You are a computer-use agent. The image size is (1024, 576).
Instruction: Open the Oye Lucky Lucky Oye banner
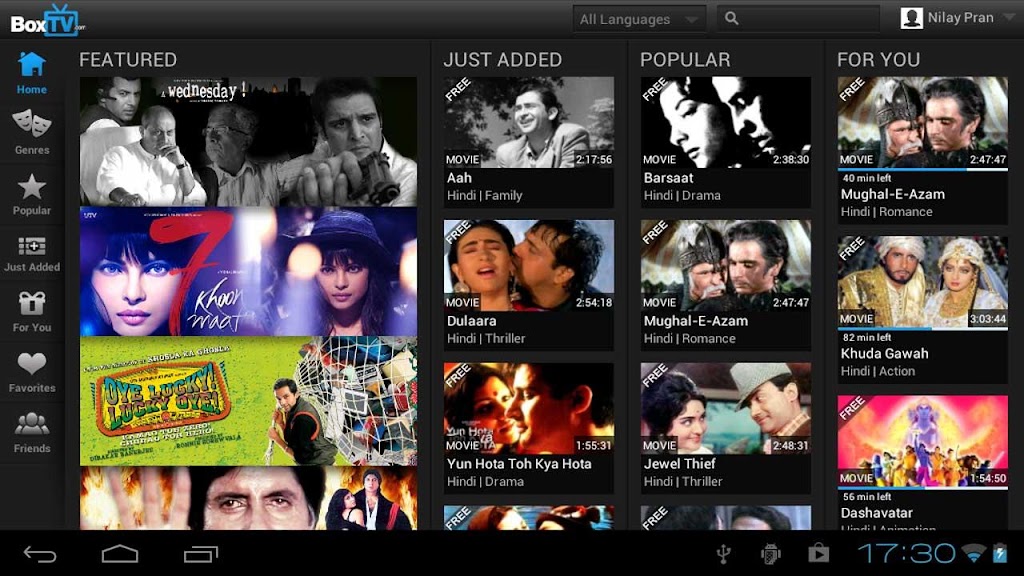[248, 401]
